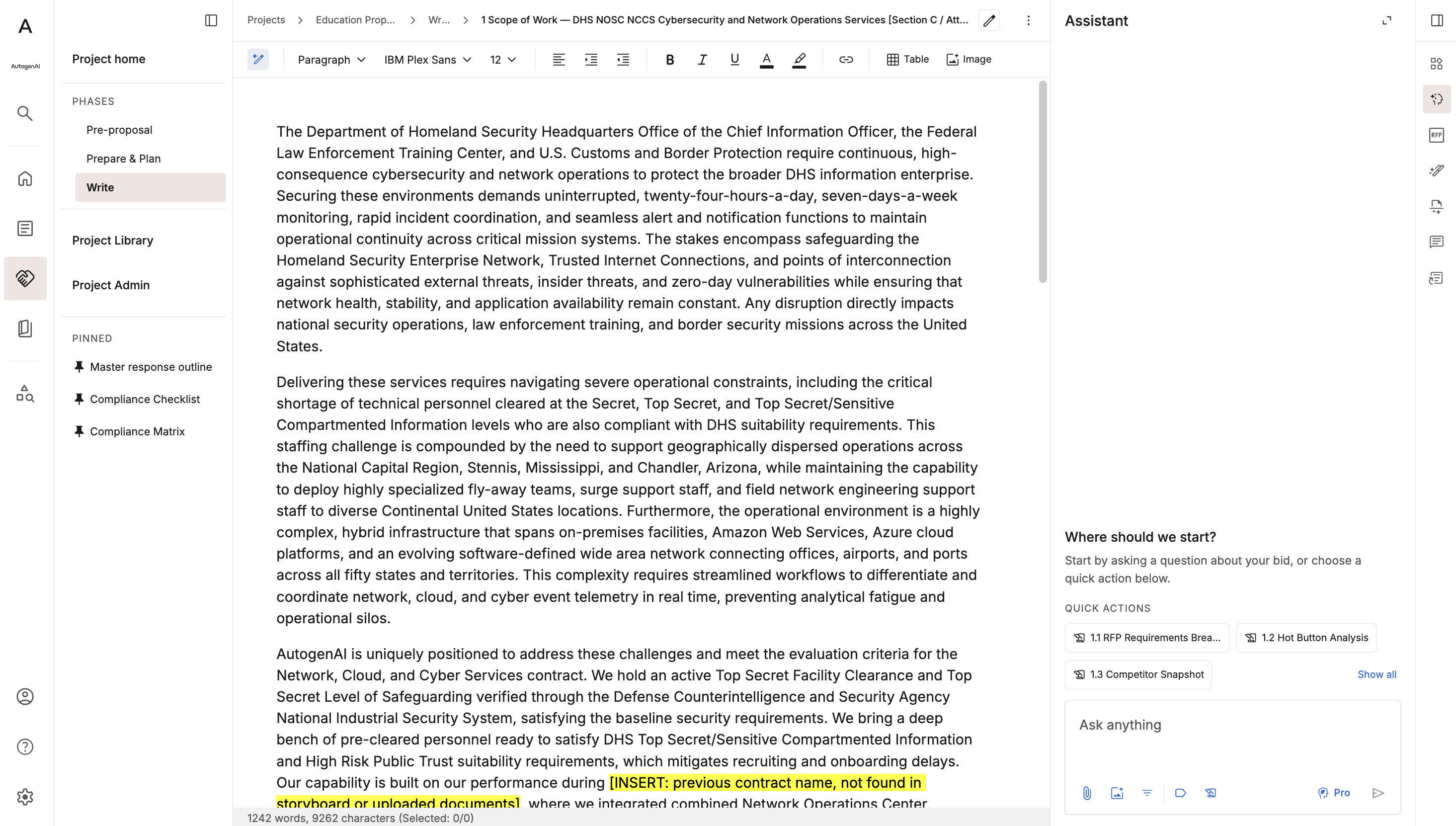Toggle the right side panel icon

click(1437, 20)
